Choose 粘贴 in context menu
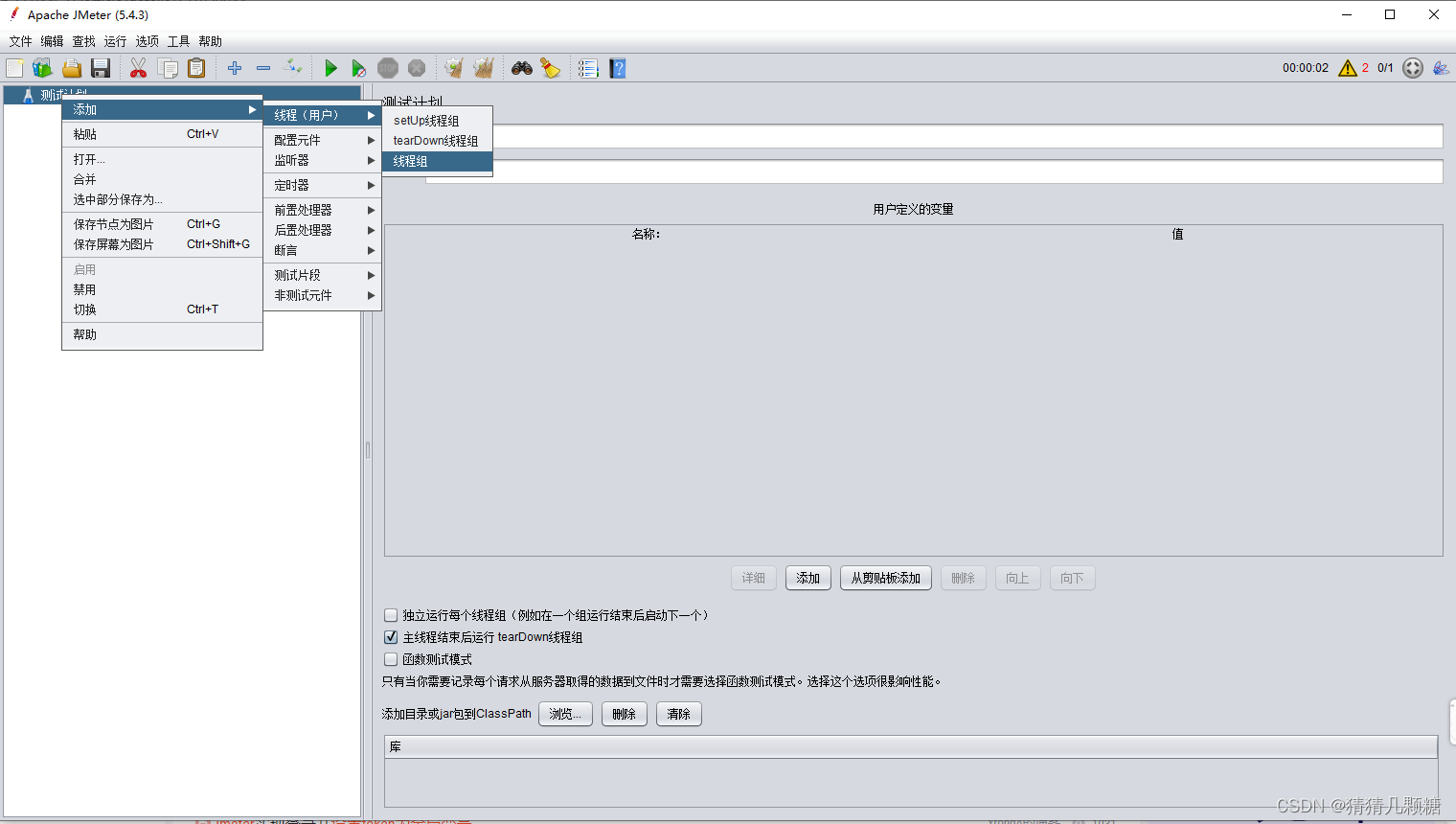 (162, 134)
